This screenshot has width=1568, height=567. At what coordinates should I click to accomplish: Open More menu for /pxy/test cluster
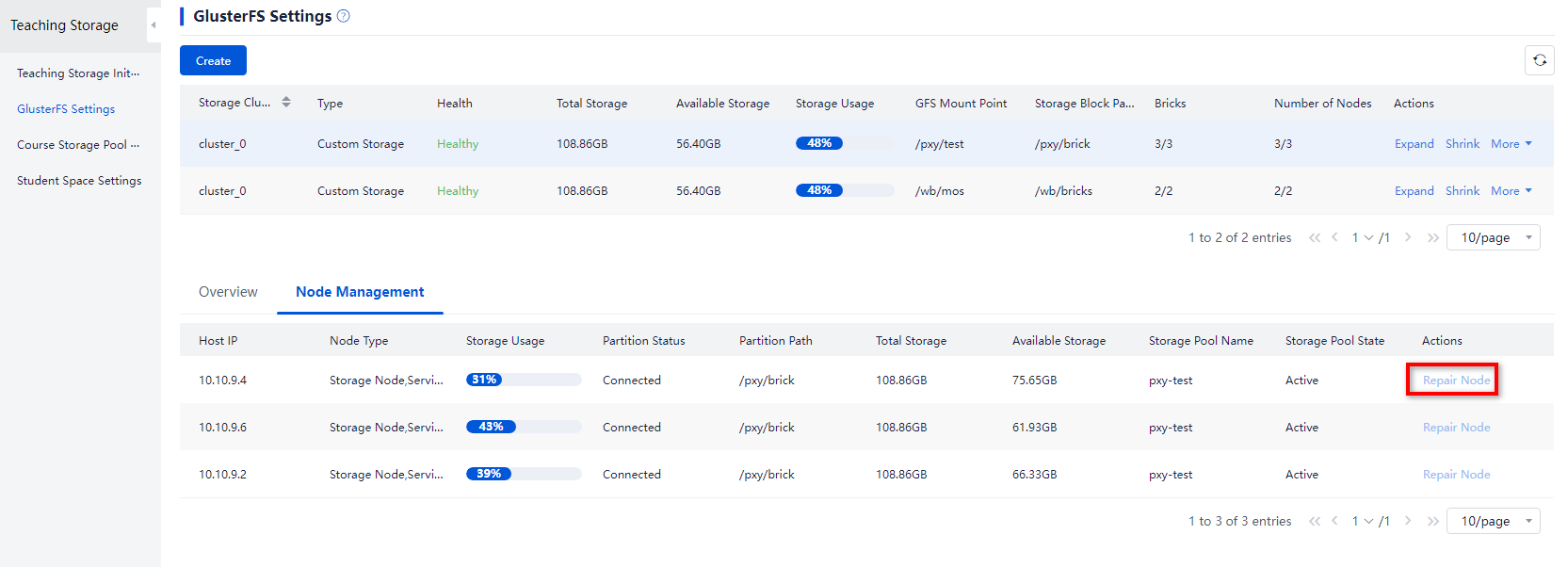tap(1511, 144)
